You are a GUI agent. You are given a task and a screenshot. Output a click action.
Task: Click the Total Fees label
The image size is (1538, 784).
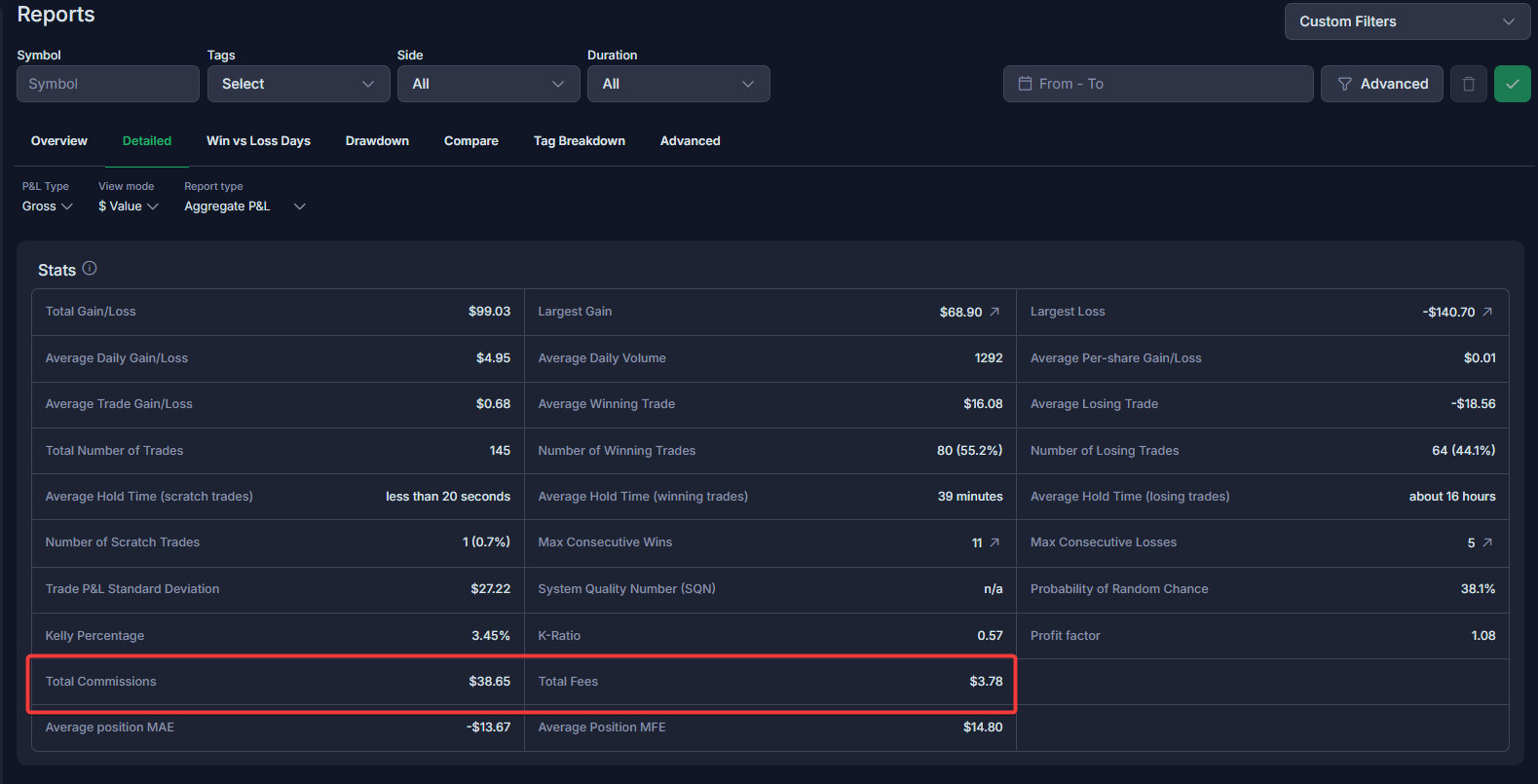tap(568, 682)
